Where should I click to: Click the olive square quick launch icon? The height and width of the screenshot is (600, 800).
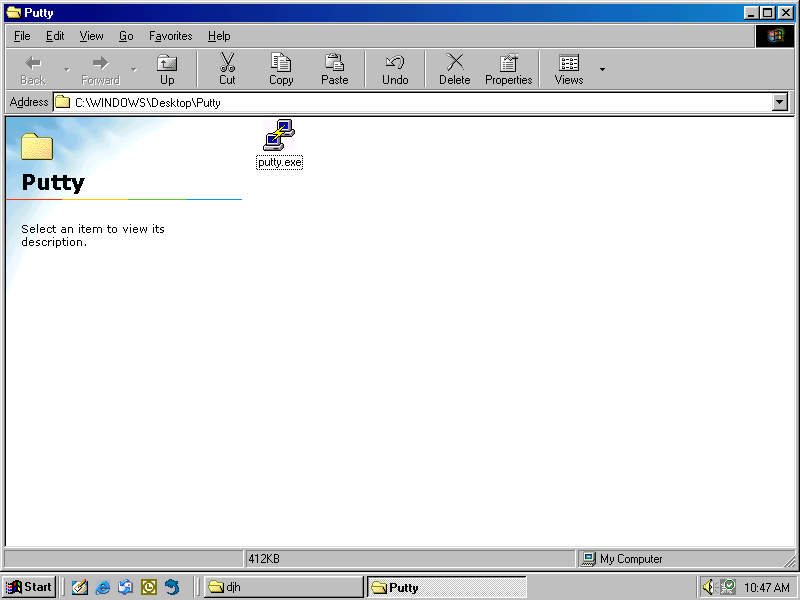(148, 587)
